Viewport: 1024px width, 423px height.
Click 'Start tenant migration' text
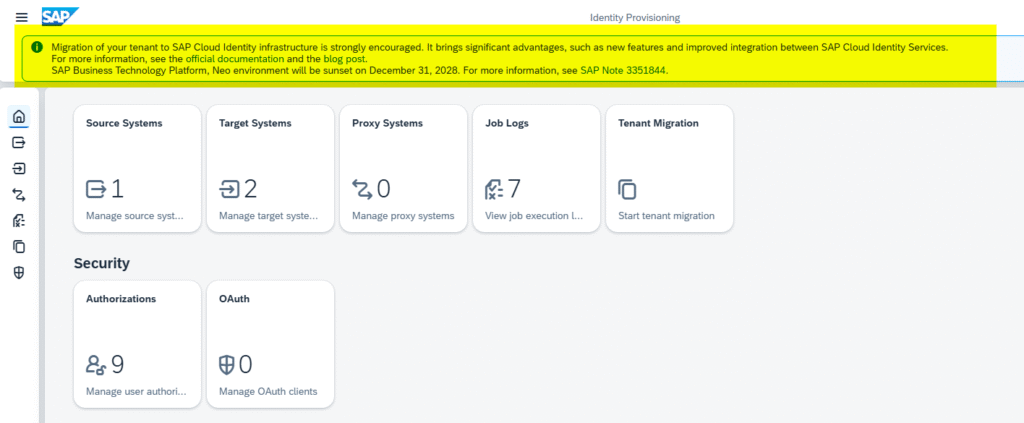point(666,216)
